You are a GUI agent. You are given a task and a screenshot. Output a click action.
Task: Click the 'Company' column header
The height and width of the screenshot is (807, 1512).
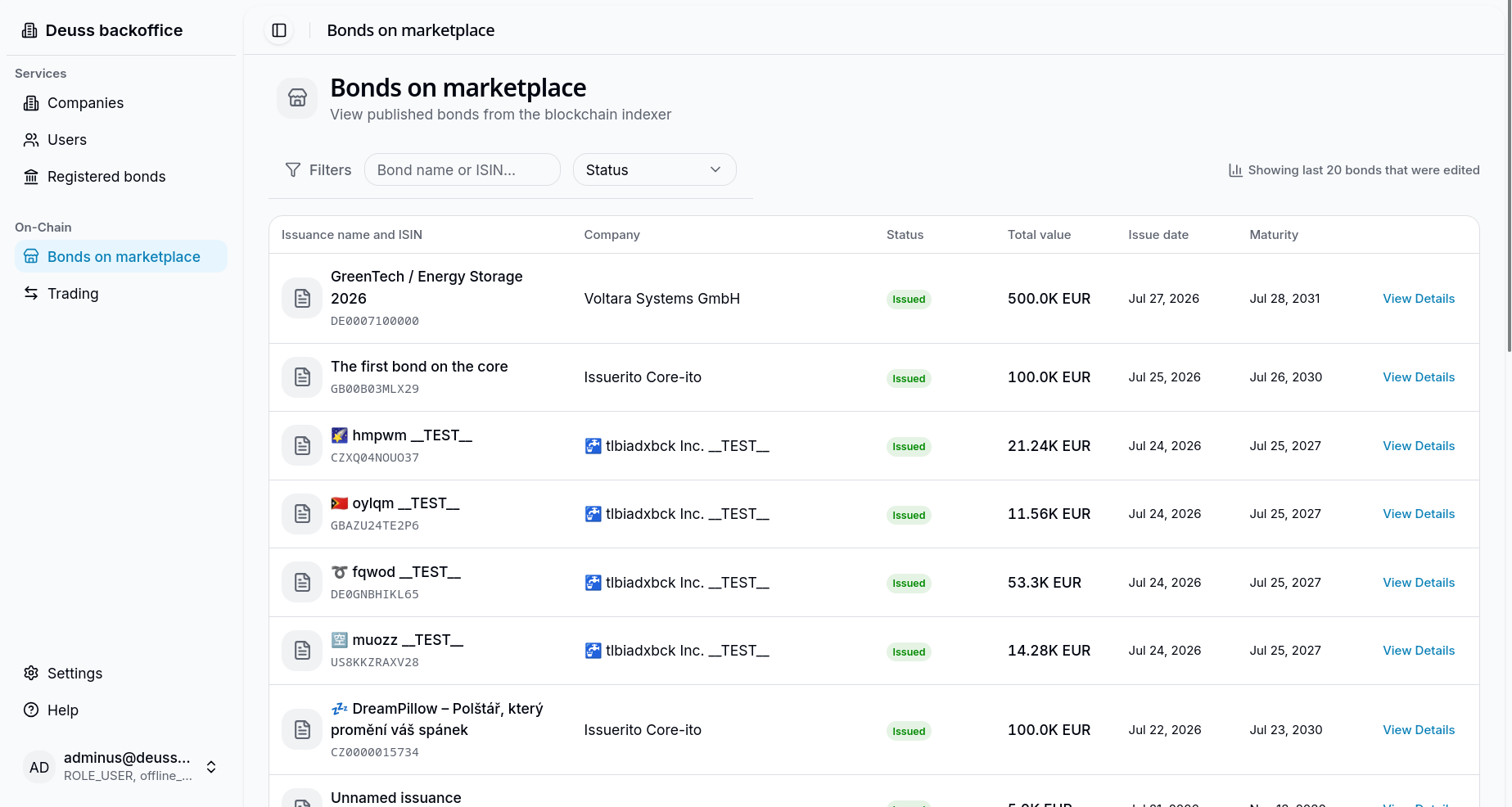point(612,235)
